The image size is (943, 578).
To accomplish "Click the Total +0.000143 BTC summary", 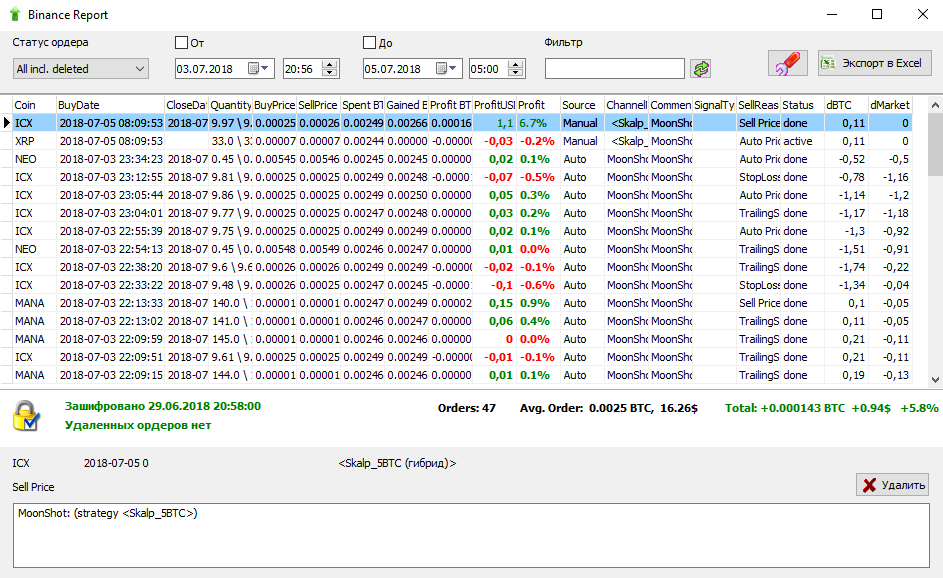I will click(831, 408).
